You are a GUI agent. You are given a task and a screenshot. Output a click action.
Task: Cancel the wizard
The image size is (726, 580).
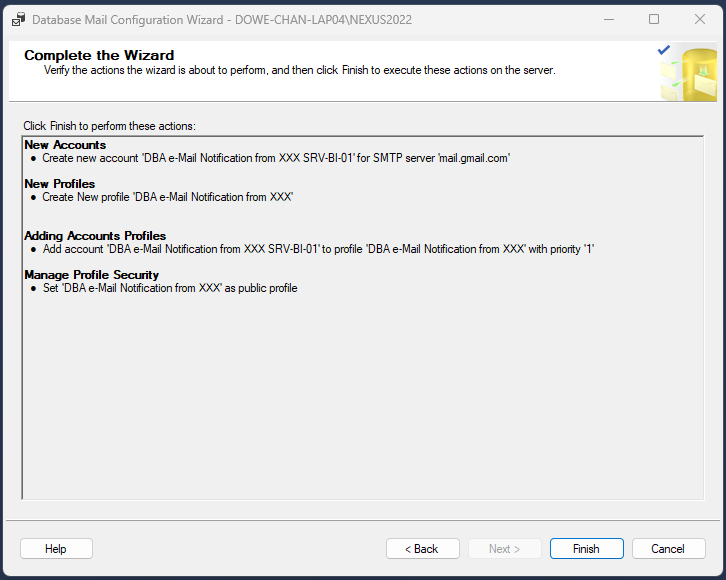pos(668,549)
